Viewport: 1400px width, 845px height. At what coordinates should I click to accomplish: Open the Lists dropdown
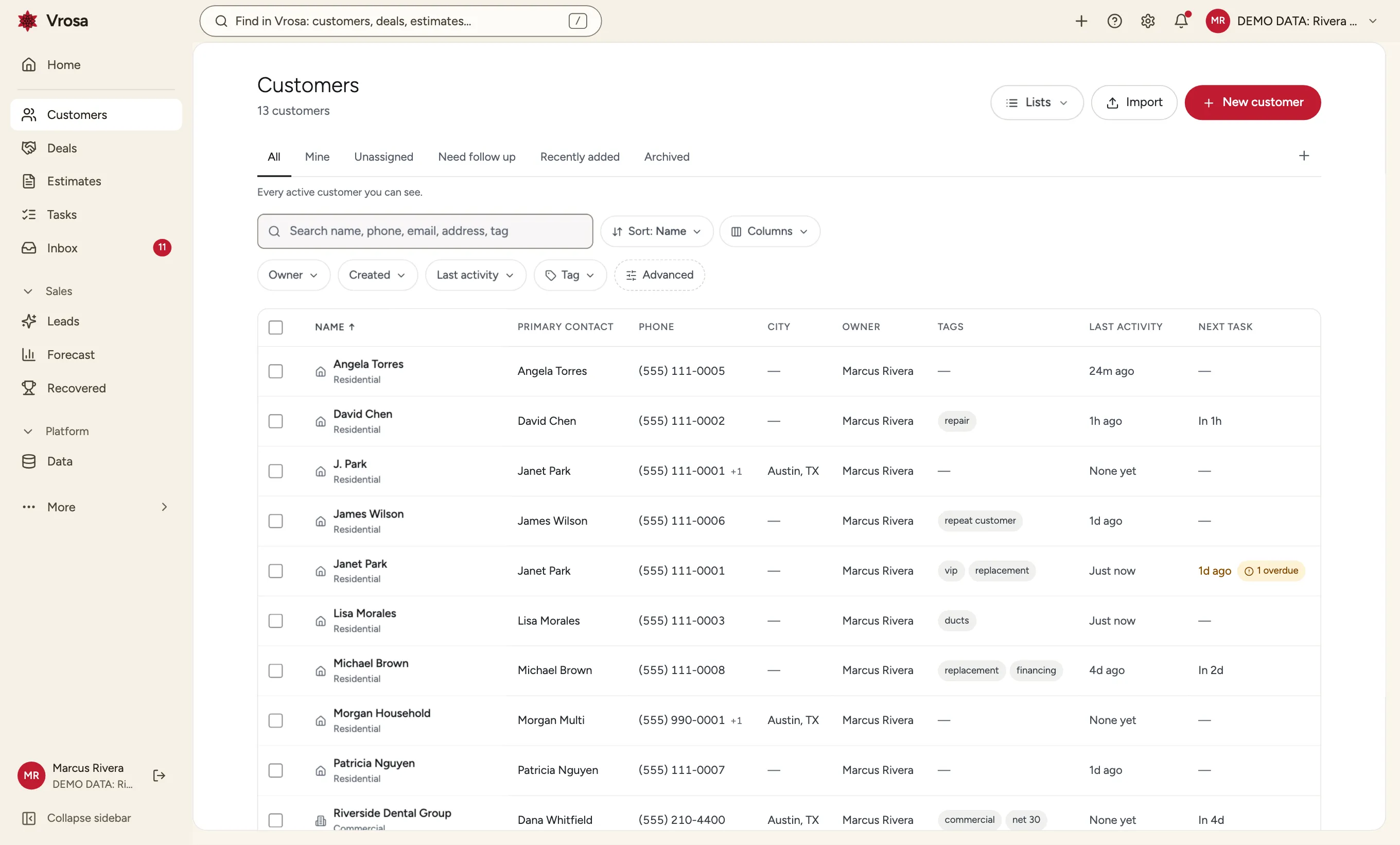tap(1037, 102)
